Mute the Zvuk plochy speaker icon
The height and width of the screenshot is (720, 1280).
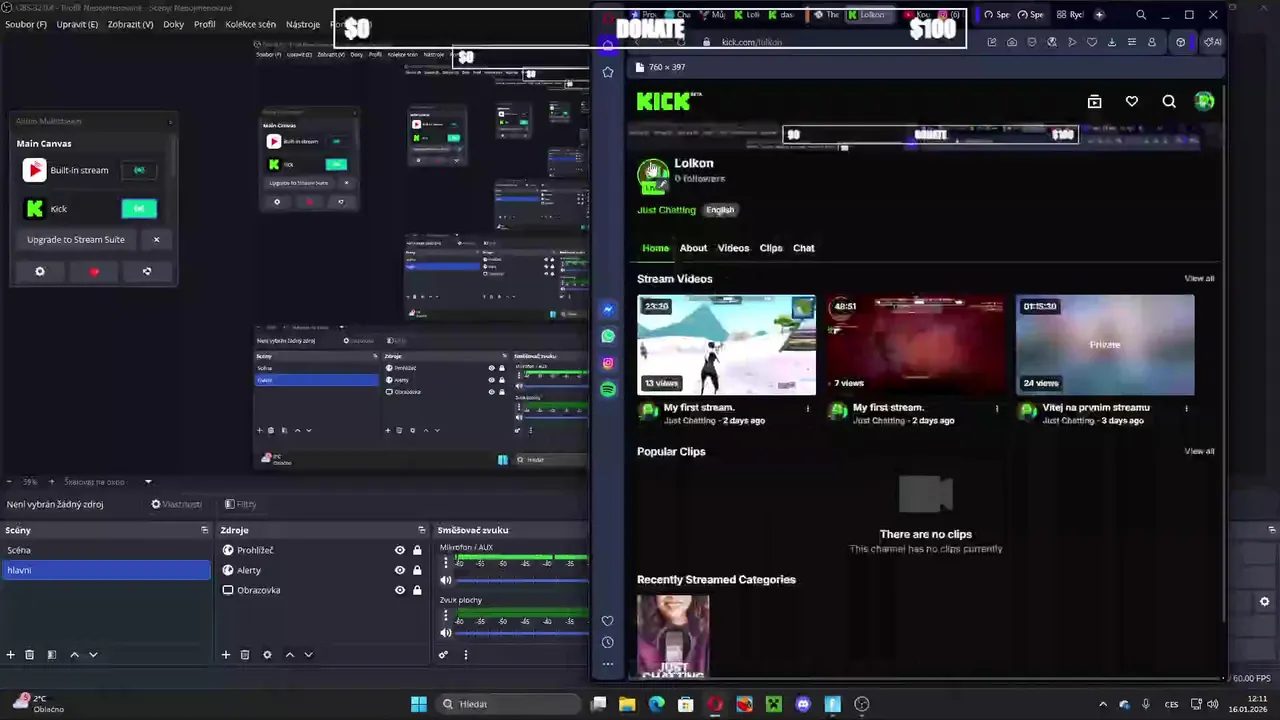(446, 632)
